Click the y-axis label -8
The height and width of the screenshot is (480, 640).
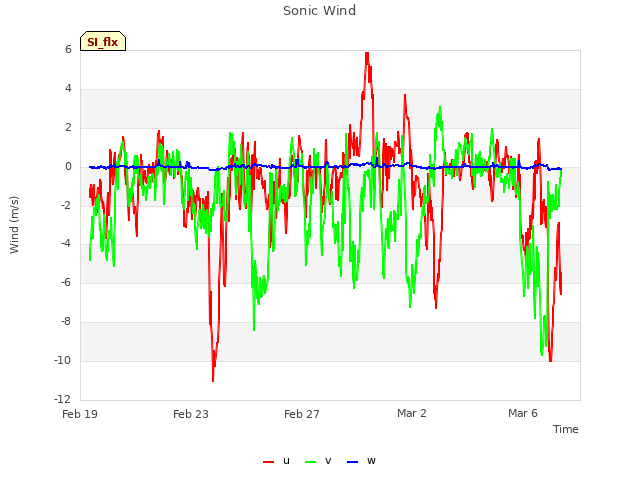66,322
